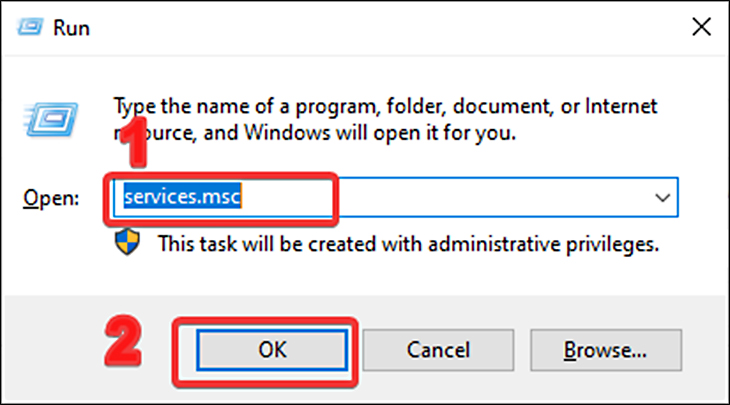The height and width of the screenshot is (405, 730).
Task: Click the "Windows will open it for you" line
Action: coord(379,133)
